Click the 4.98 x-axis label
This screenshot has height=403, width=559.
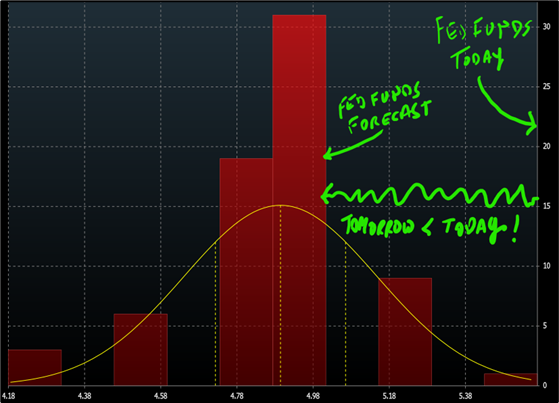(313, 396)
